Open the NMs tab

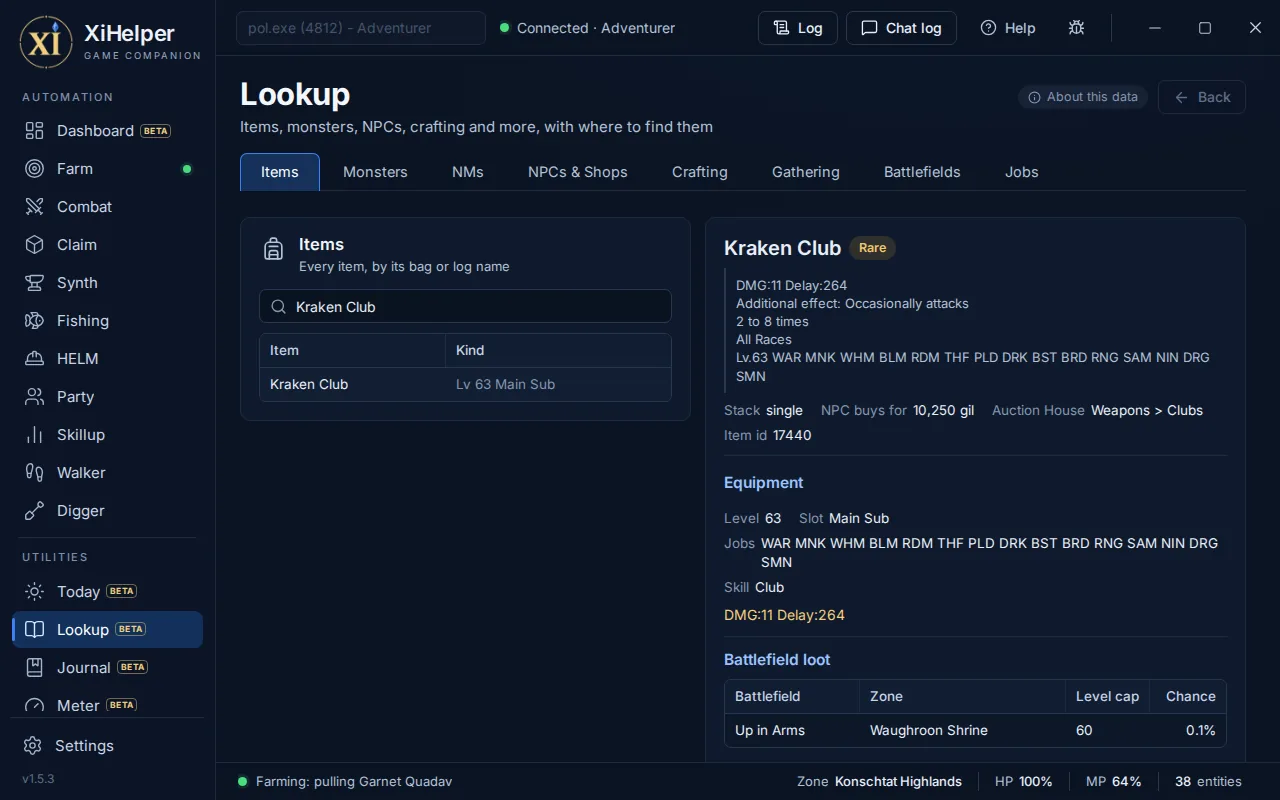click(468, 172)
